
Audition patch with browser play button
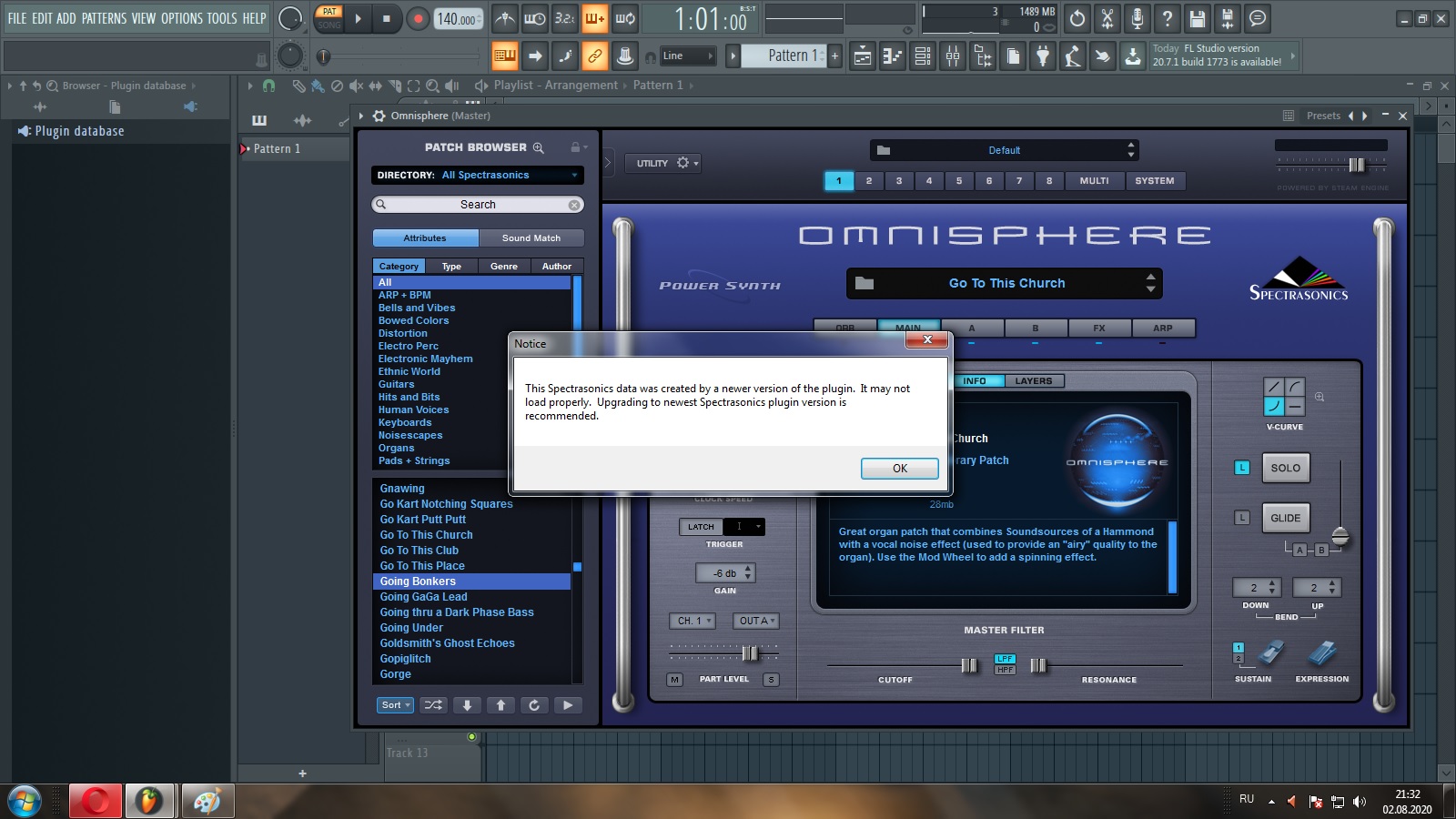coord(568,705)
